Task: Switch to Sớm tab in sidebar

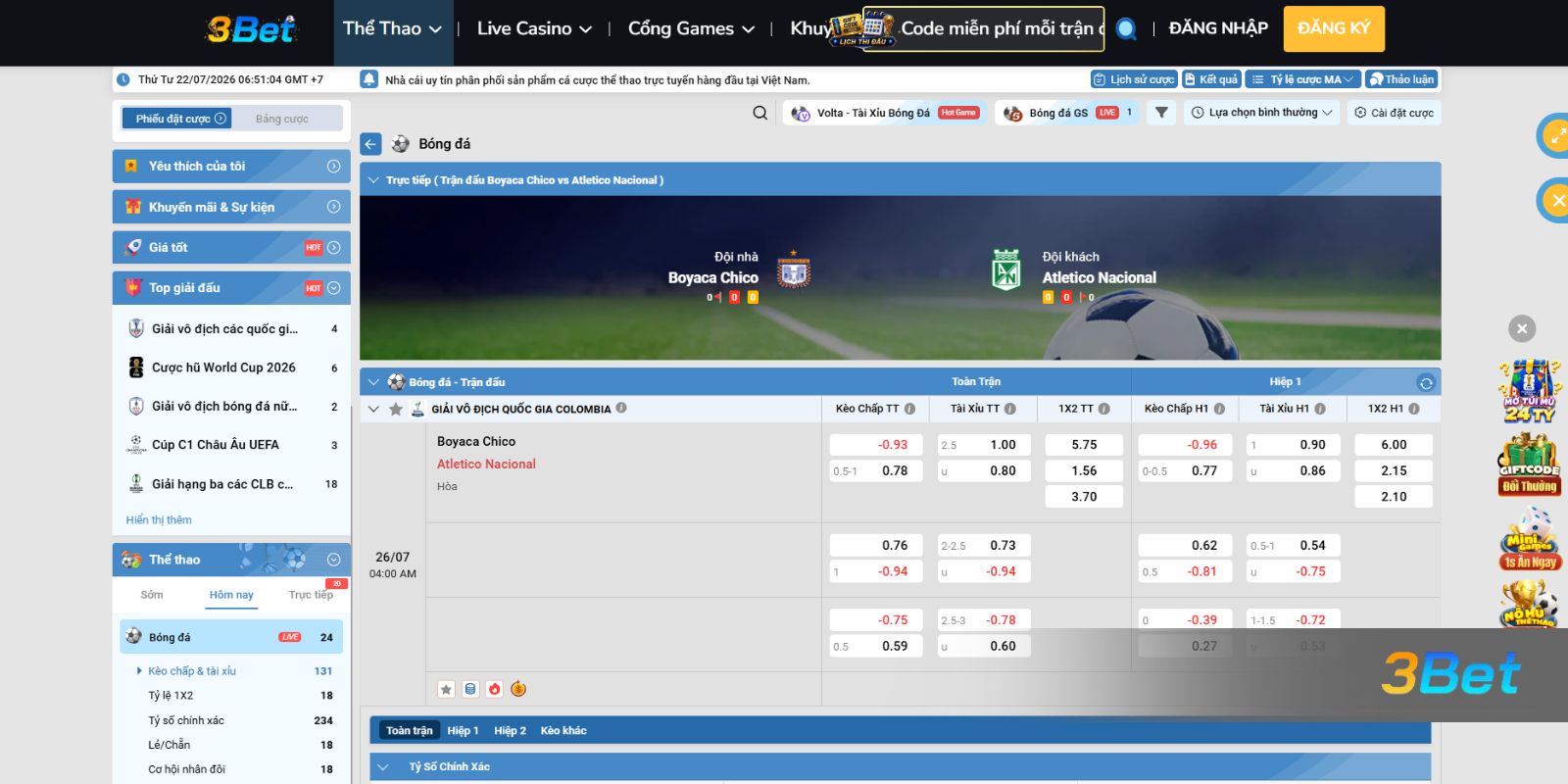Action: 152,595
